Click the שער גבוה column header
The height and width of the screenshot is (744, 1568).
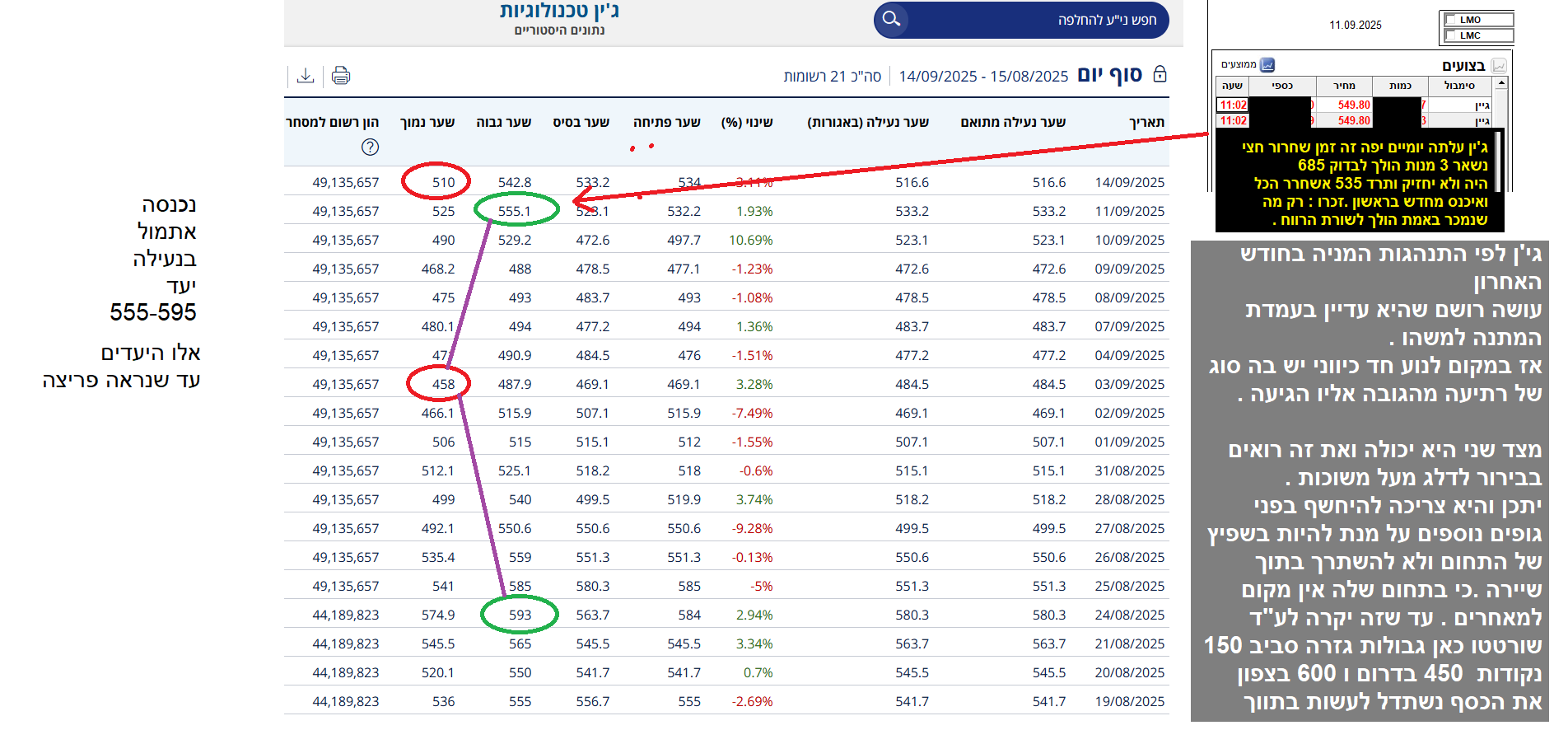[x=504, y=122]
